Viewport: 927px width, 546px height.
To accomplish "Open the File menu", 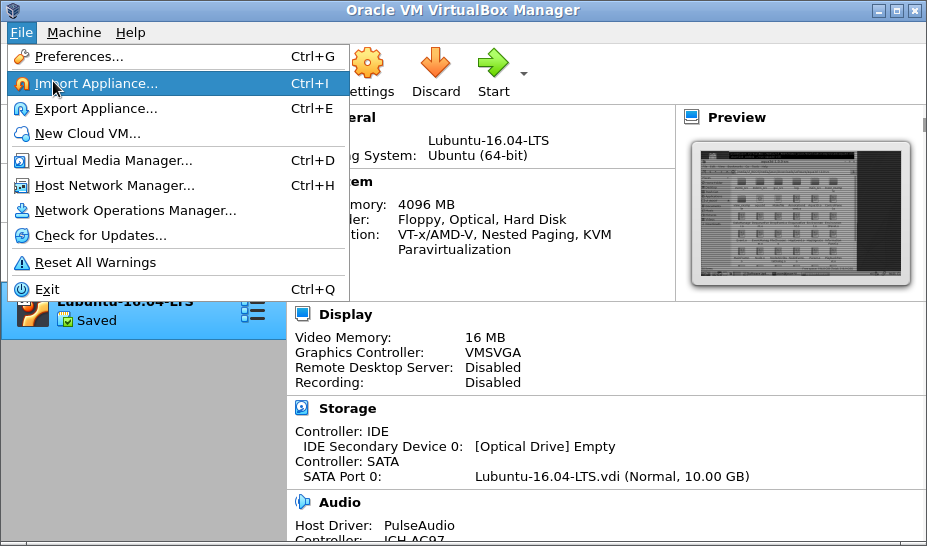I will point(22,32).
